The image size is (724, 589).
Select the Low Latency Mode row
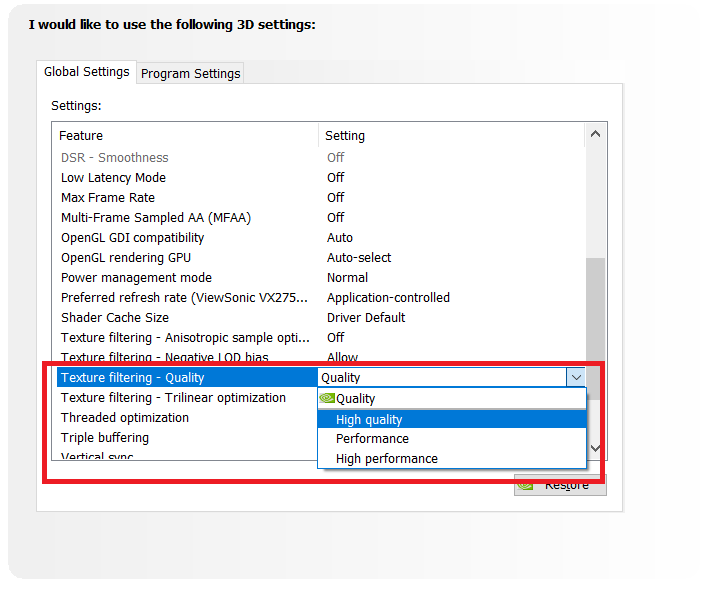113,177
